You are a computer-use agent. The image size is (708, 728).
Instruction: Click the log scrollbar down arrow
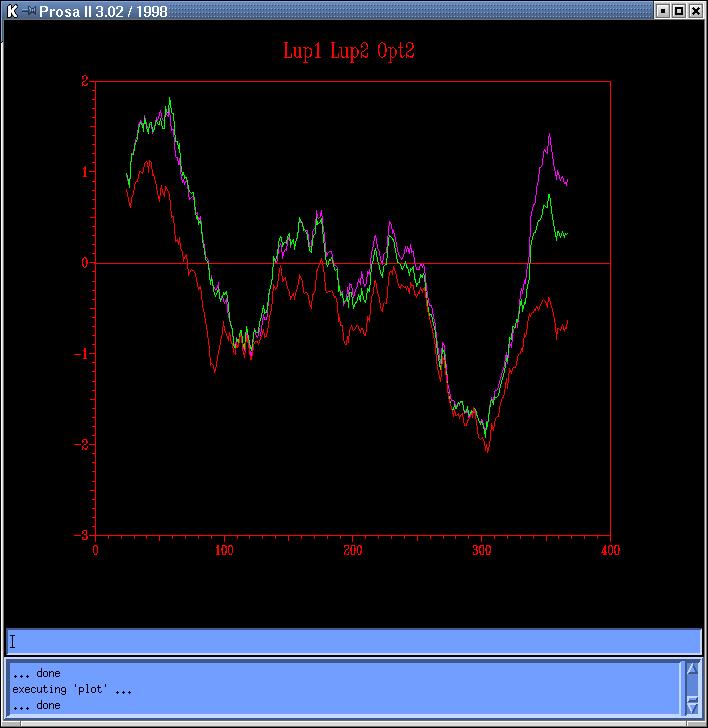point(691,706)
